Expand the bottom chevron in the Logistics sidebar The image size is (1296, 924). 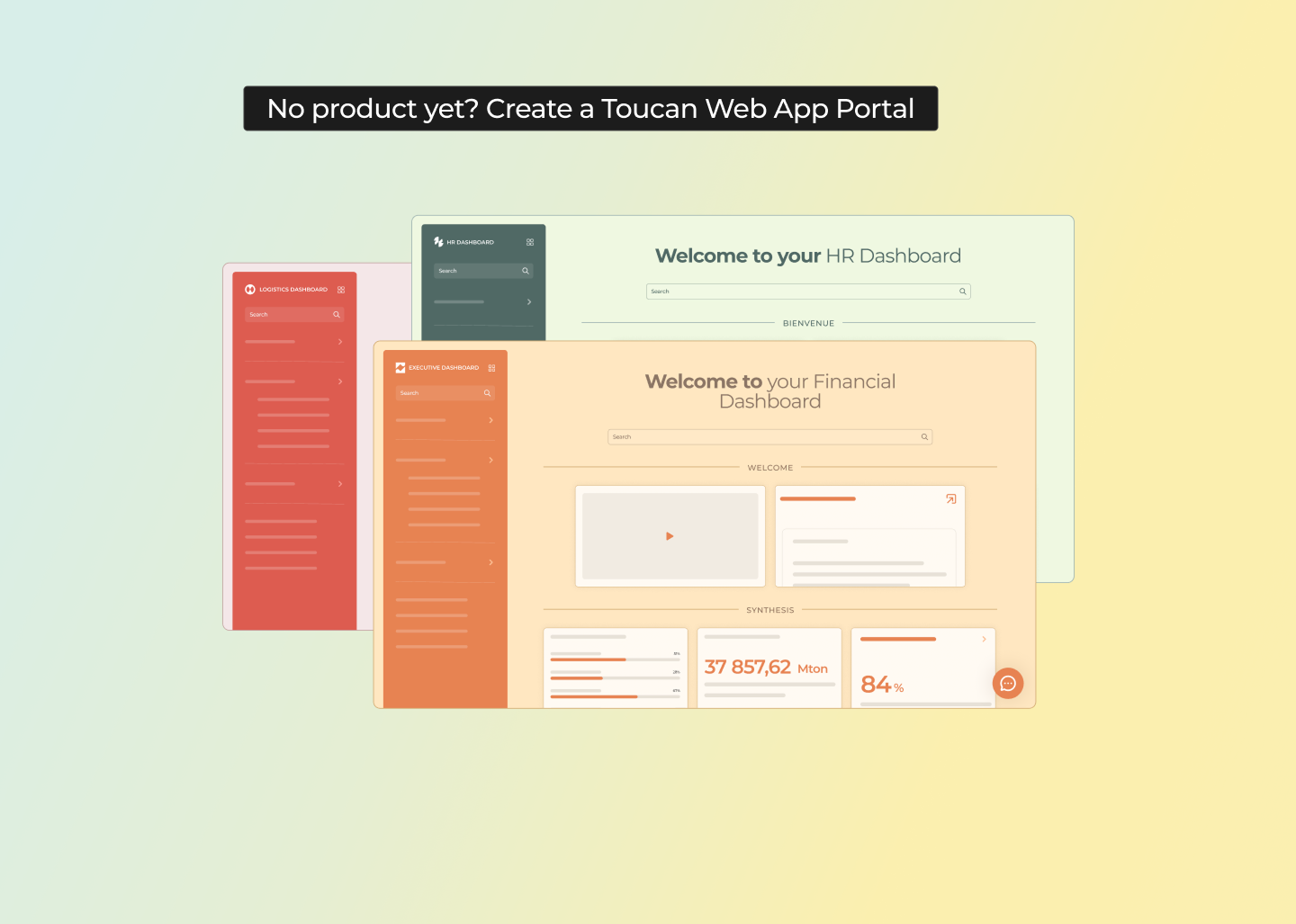tap(340, 484)
